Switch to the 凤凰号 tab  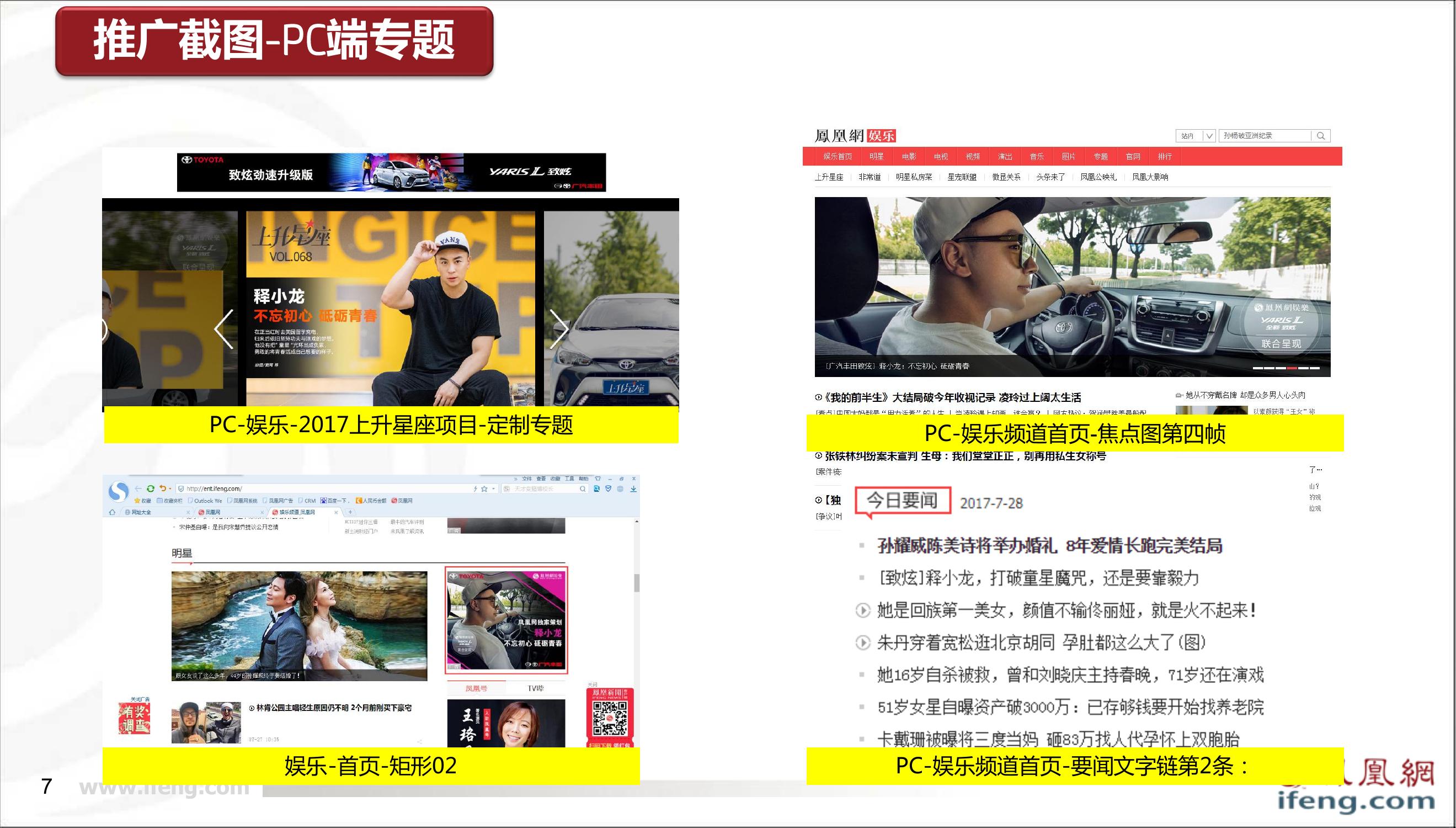click(x=476, y=688)
